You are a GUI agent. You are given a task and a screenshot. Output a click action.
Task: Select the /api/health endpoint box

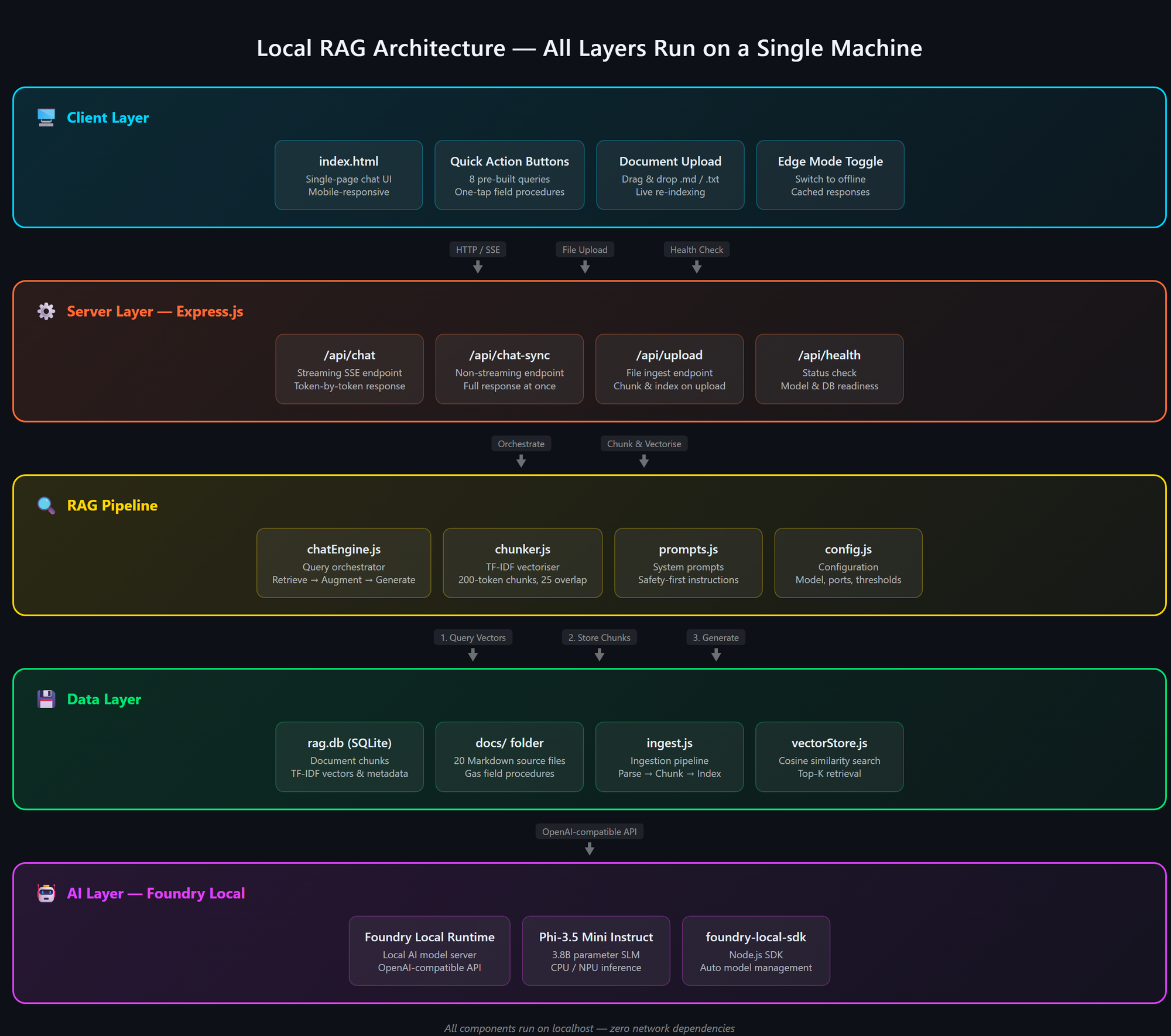[x=829, y=369]
